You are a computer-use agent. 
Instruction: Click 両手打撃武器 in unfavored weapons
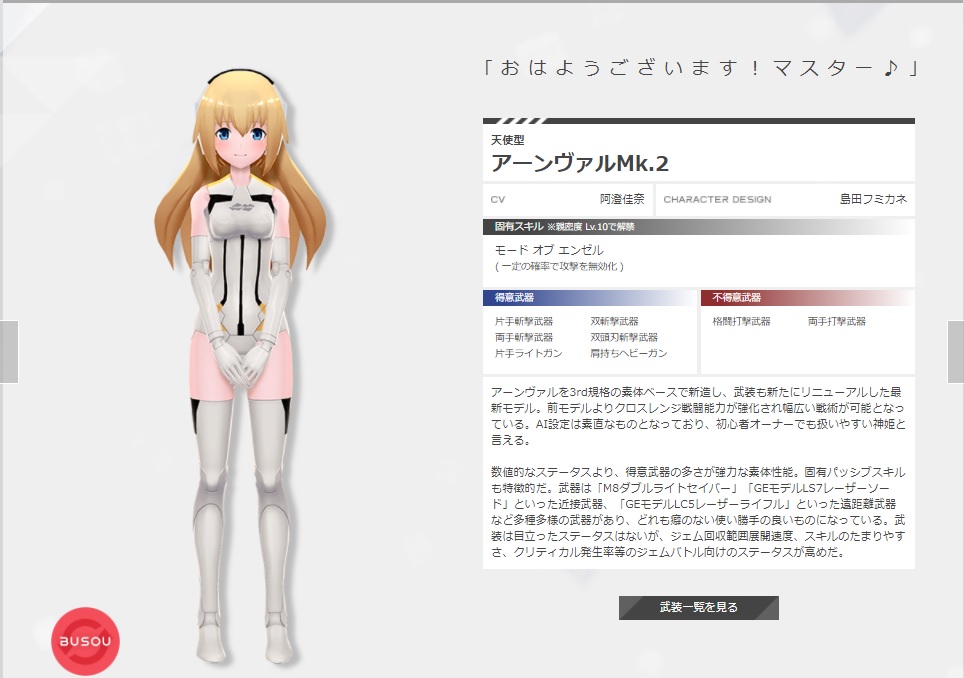click(836, 322)
